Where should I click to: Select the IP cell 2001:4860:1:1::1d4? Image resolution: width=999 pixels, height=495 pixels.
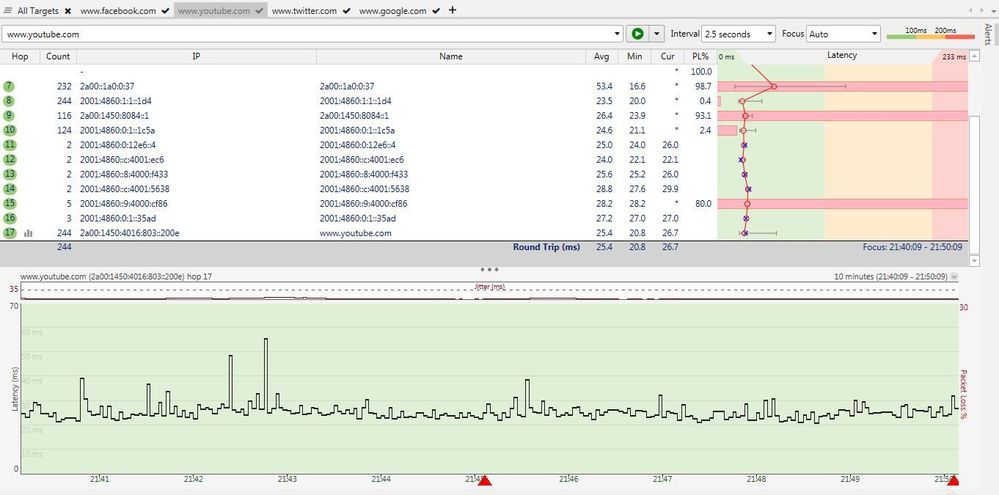point(116,101)
